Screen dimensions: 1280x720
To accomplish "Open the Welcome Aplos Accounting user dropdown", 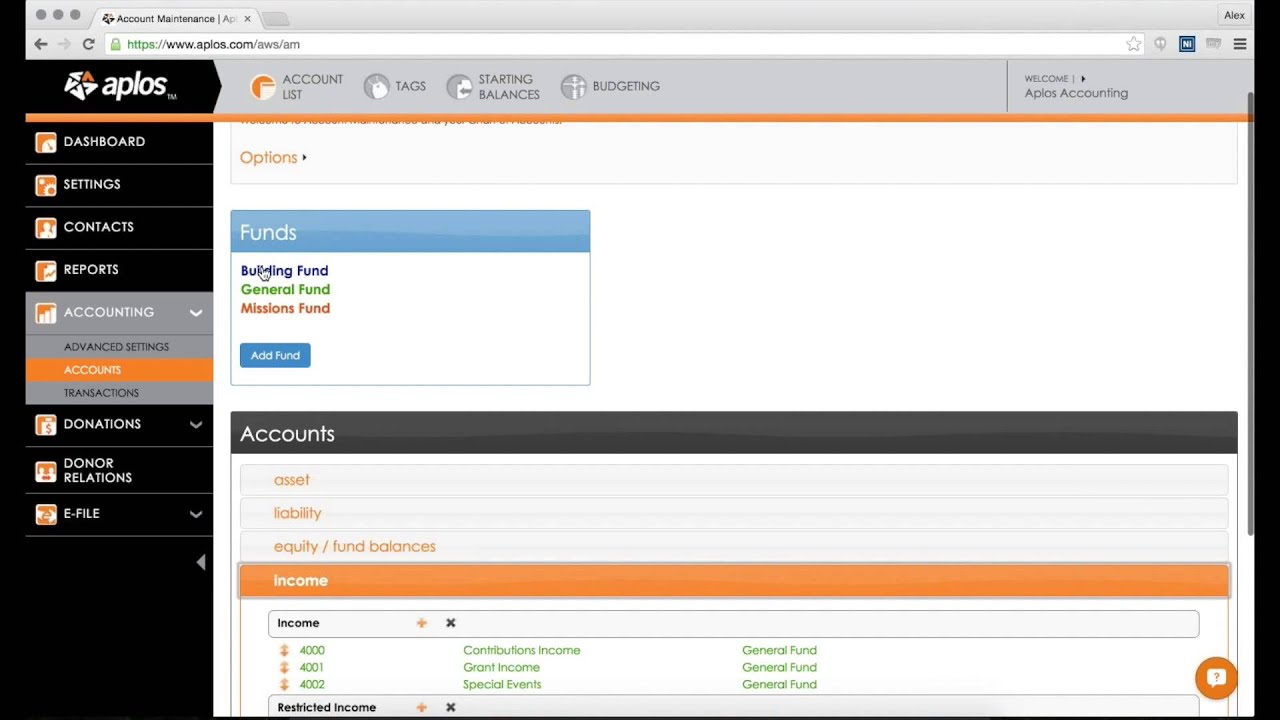I will click(x=1075, y=86).
